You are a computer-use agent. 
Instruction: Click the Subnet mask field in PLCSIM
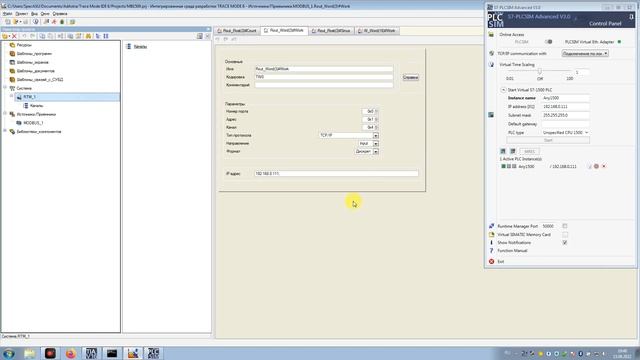[x=565, y=115]
